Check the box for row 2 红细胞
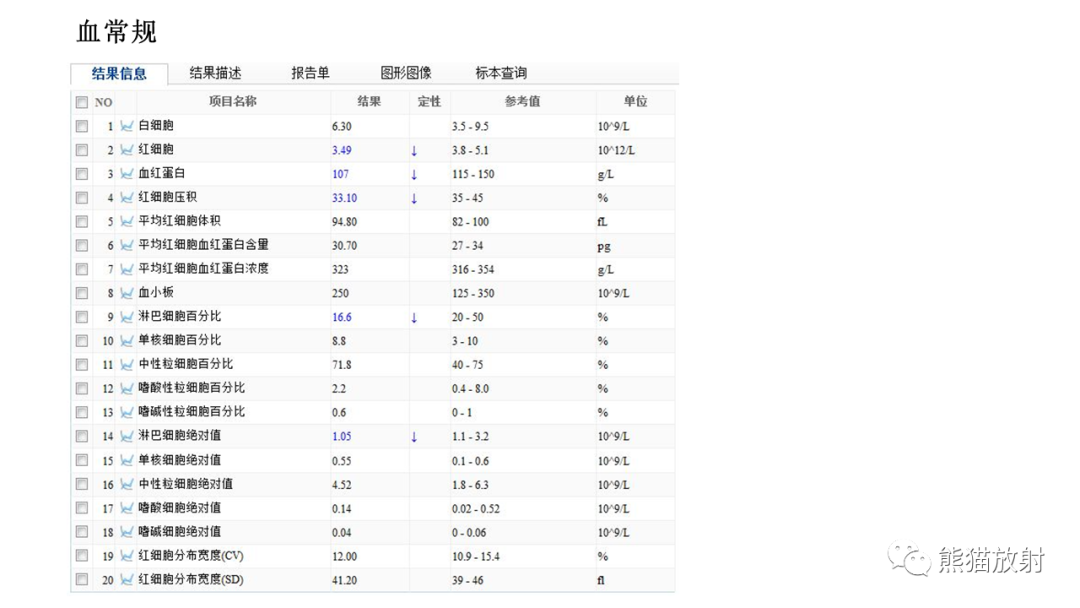The width and height of the screenshot is (1080, 608). (82, 150)
